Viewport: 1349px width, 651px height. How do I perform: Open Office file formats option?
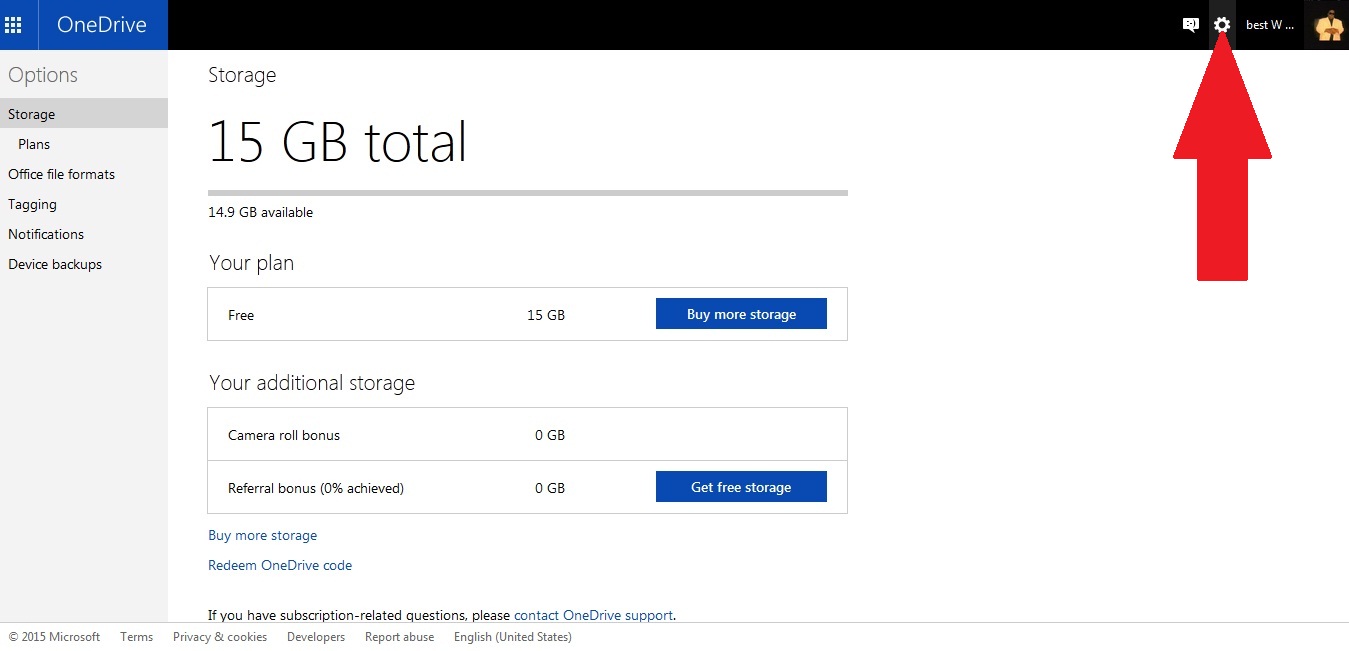pyautogui.click(x=61, y=174)
